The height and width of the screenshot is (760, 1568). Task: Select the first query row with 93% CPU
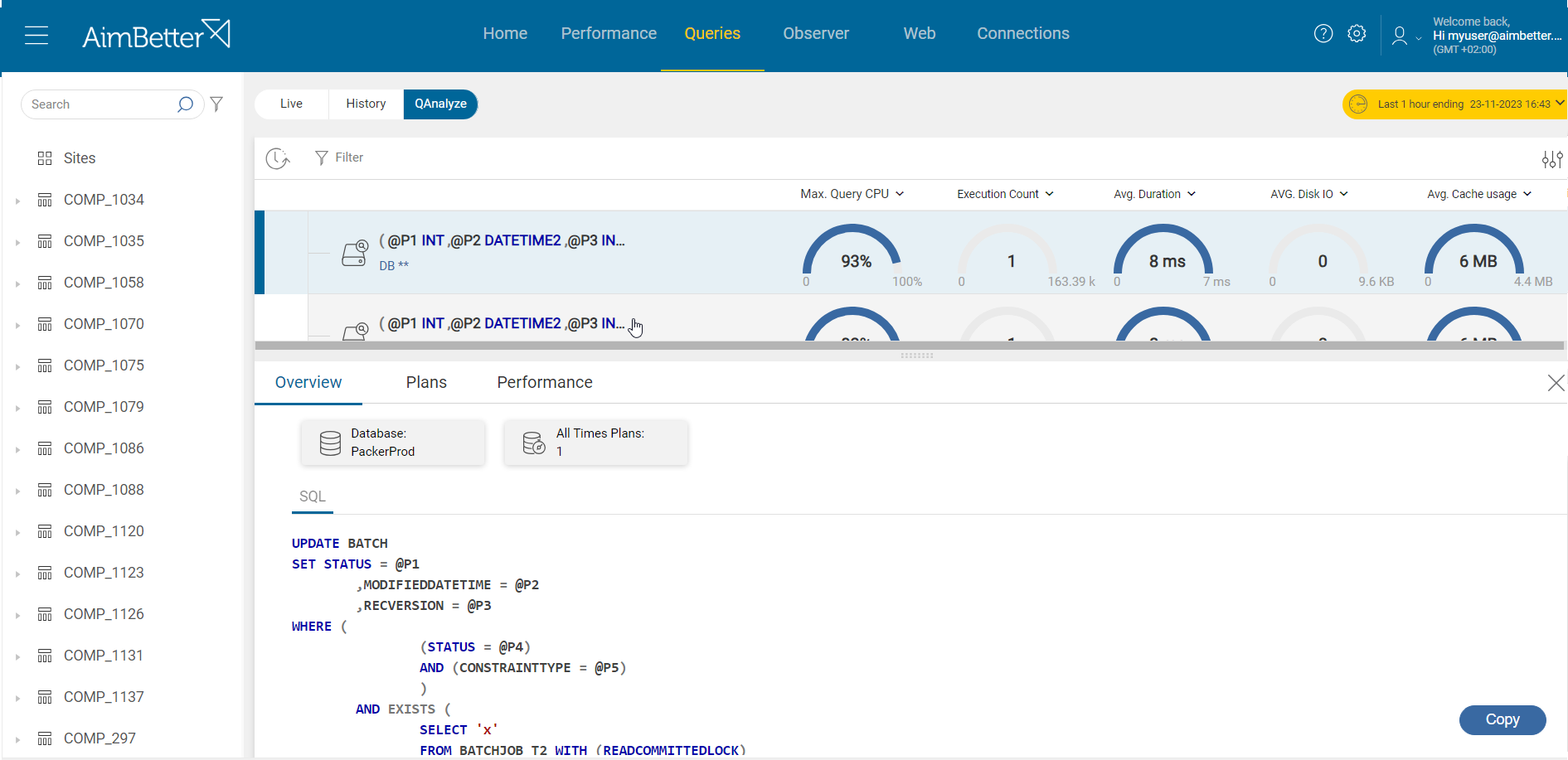[x=910, y=253]
